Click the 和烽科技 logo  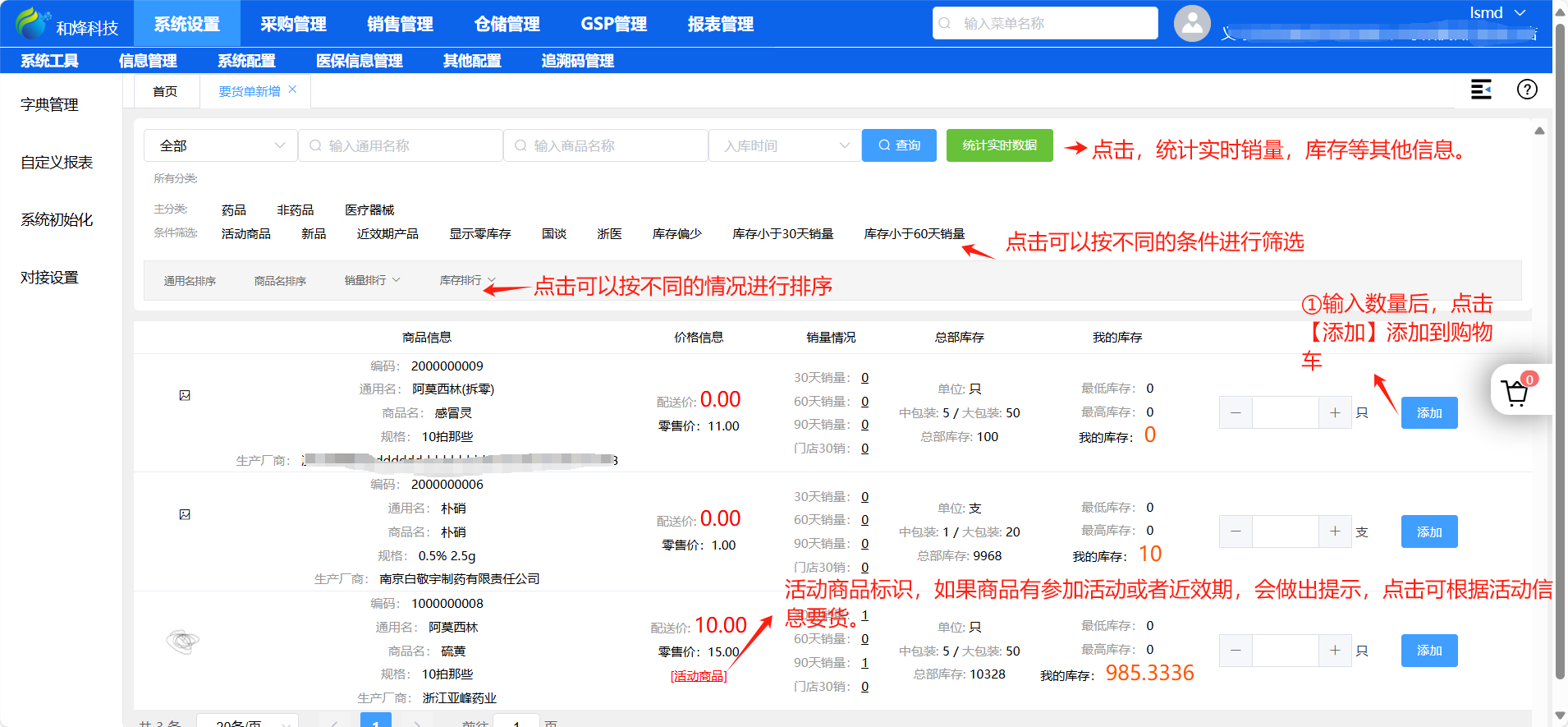point(67,24)
